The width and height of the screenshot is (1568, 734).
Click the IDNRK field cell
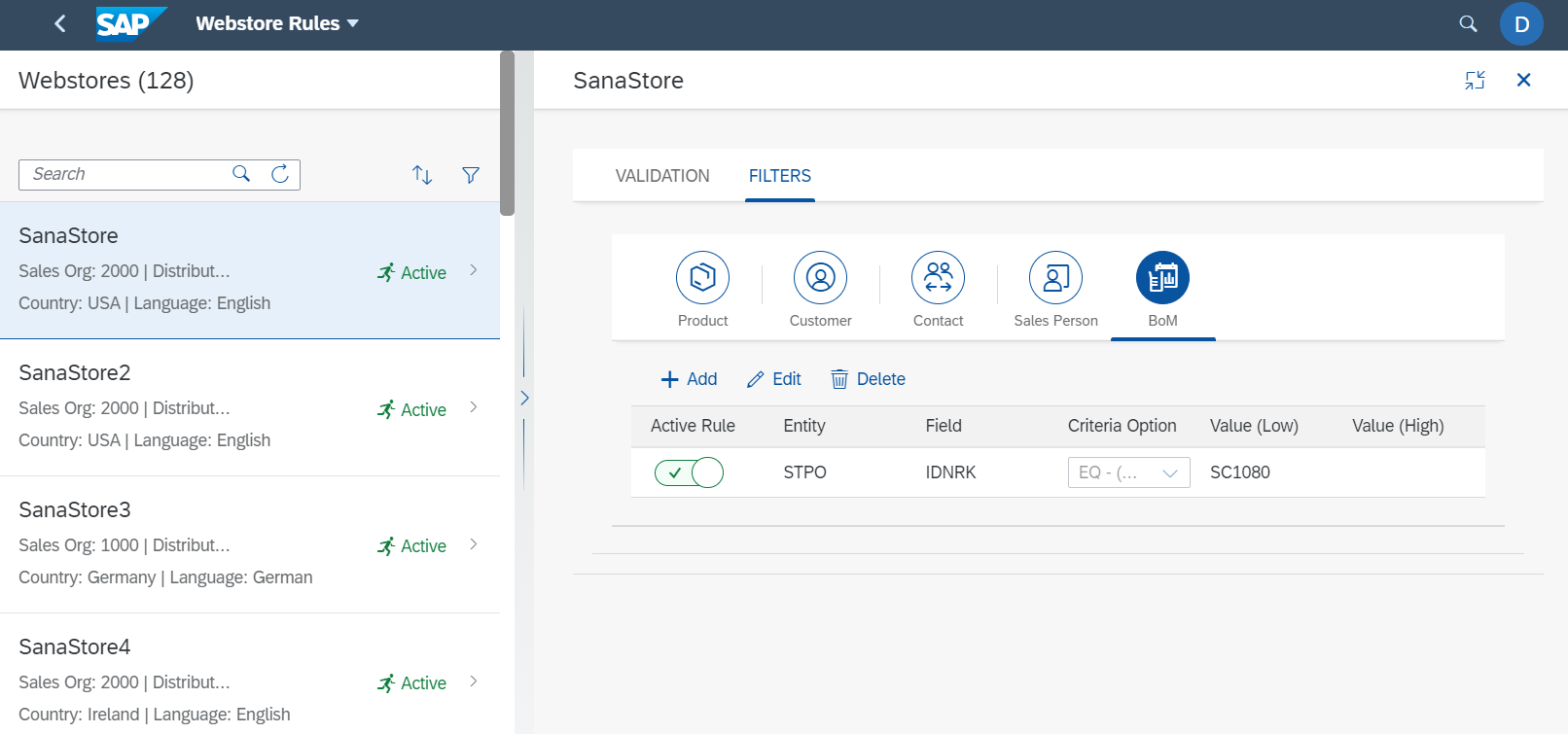[950, 472]
